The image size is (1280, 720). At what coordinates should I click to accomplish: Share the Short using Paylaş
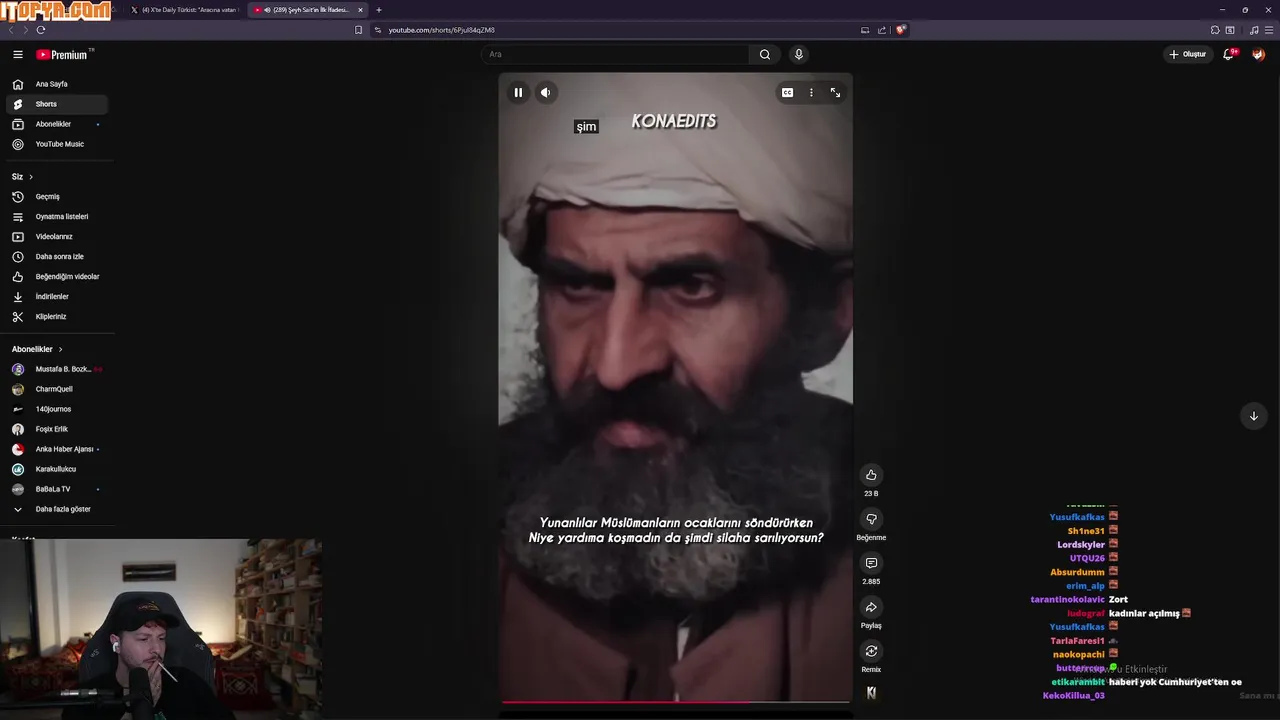coord(871,607)
